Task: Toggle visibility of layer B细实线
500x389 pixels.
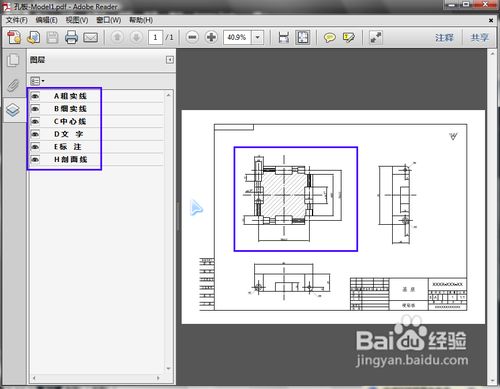Action: click(x=35, y=109)
